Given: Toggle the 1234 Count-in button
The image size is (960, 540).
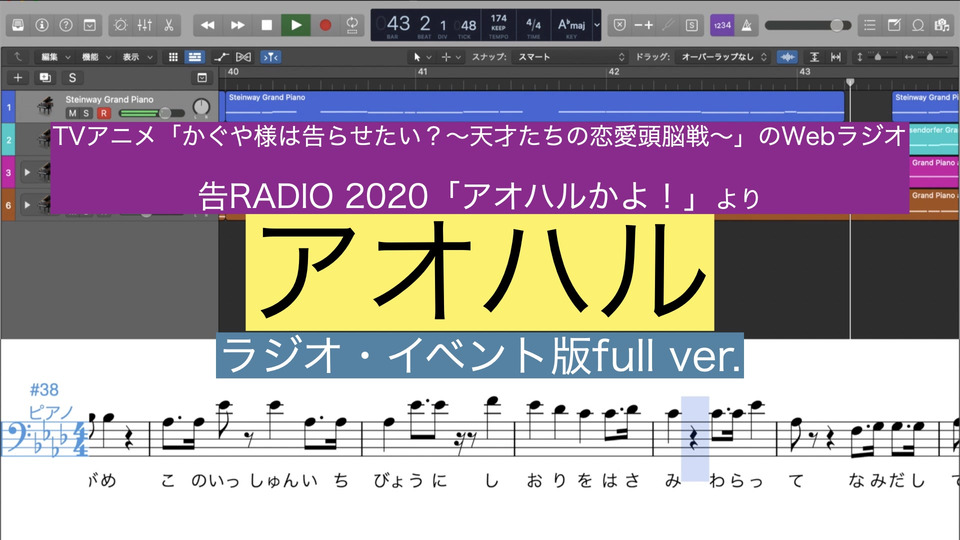Looking at the screenshot, I should tap(722, 25).
